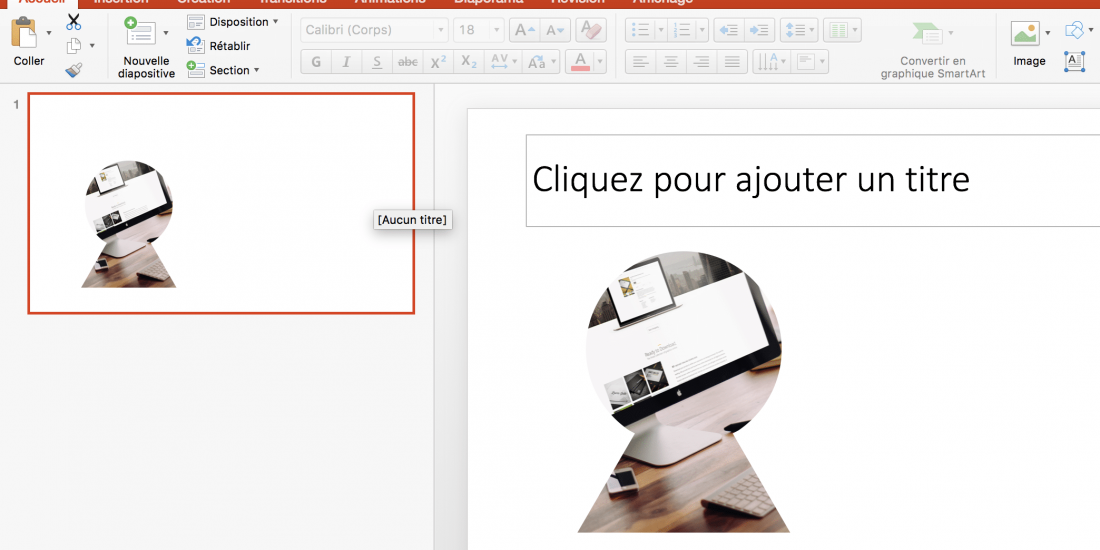This screenshot has width=1100, height=550.
Task: Open the AV character spacing menu
Action: 503,62
